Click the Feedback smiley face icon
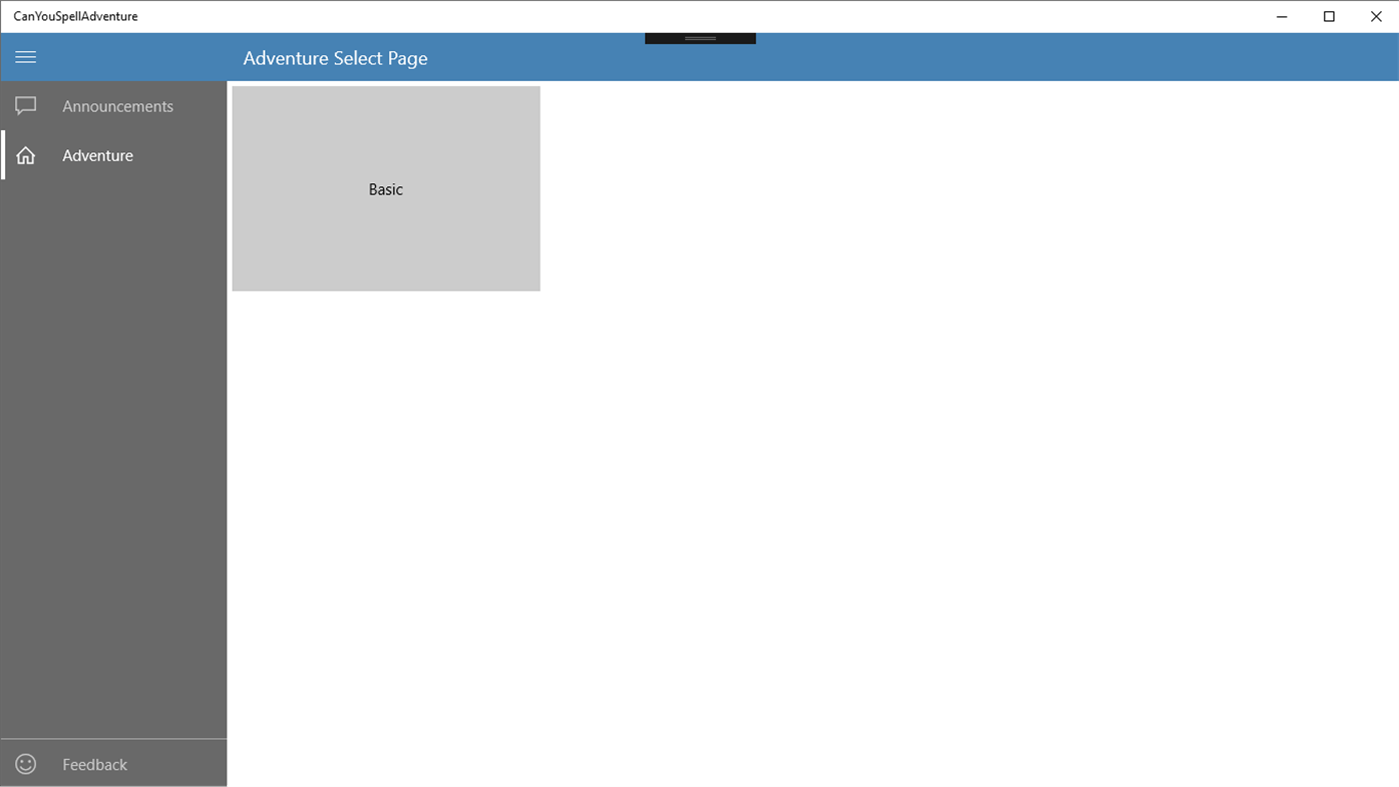 click(25, 763)
